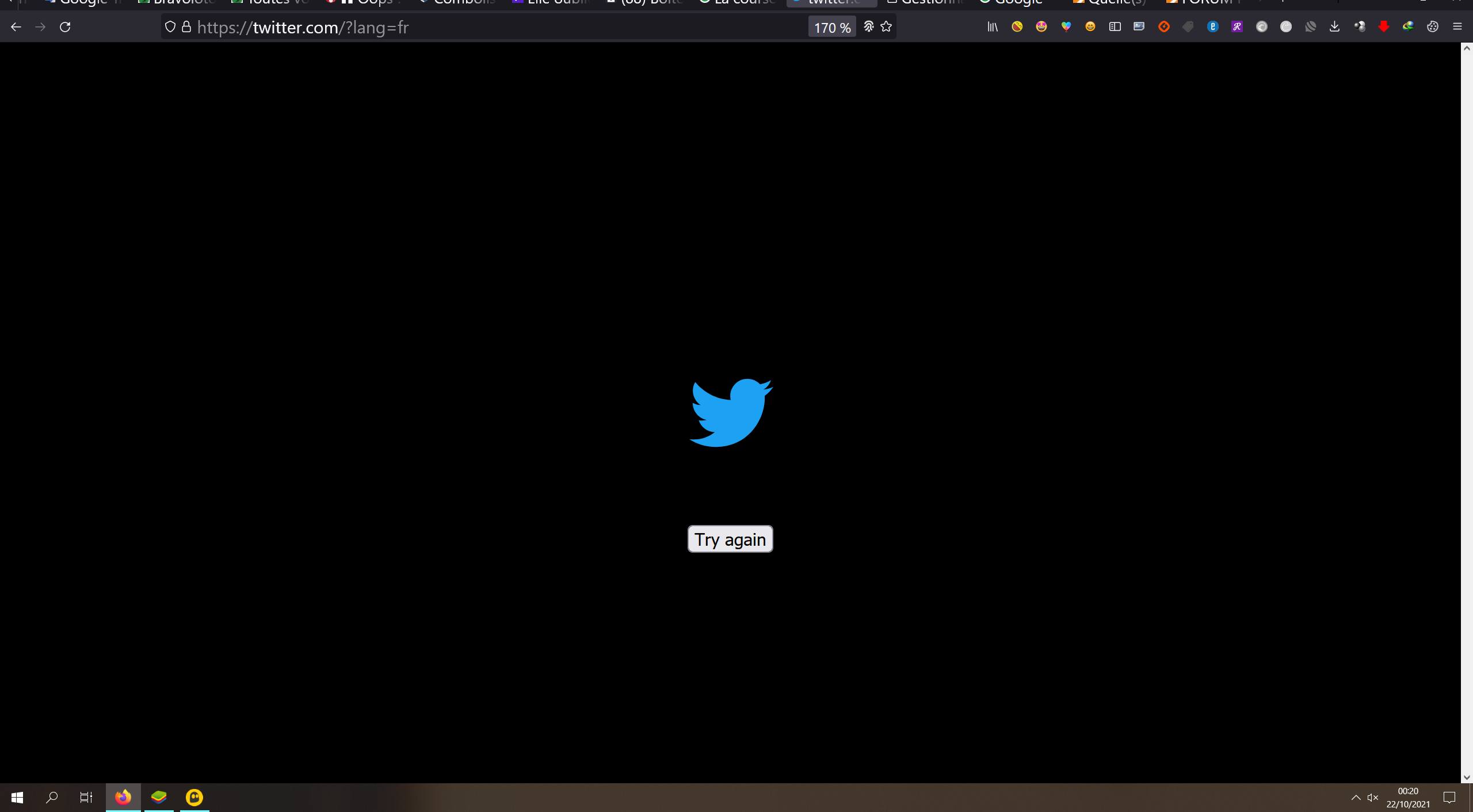Go back to previous page
1473x812 pixels.
pyautogui.click(x=16, y=27)
